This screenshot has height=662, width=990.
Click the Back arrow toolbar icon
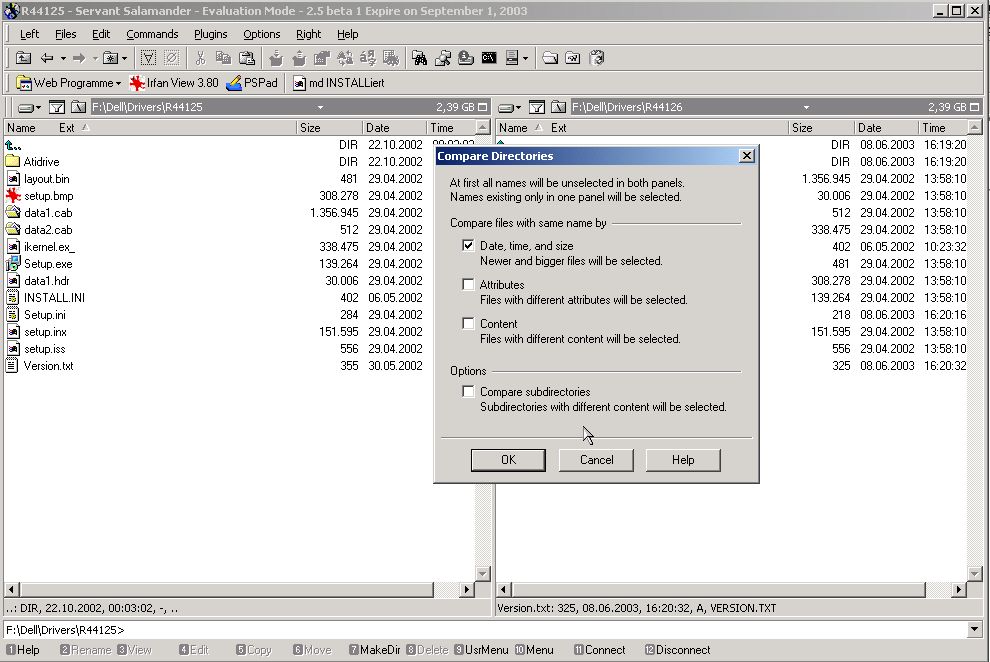coord(47,58)
